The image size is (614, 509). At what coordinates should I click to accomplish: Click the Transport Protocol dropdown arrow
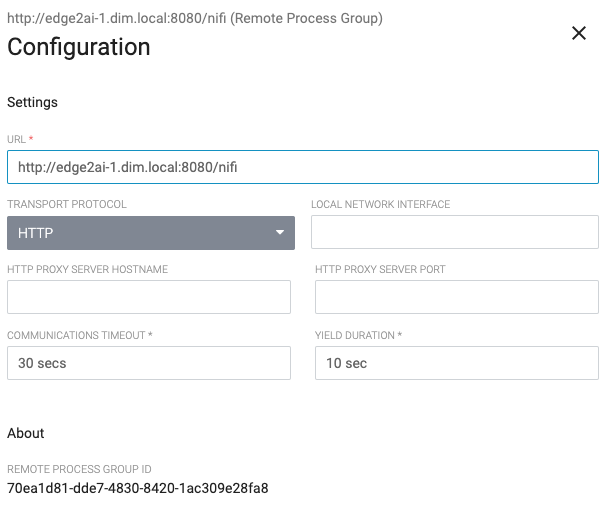[280, 233]
